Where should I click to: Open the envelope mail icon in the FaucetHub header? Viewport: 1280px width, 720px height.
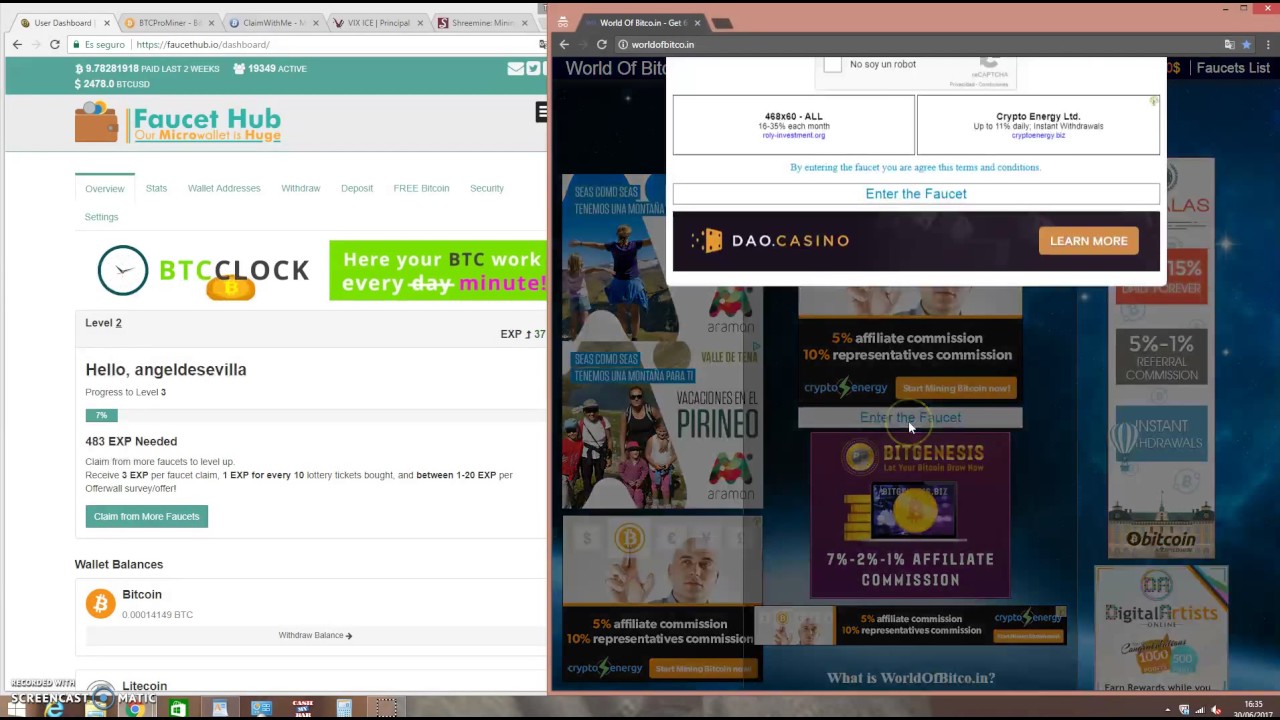tap(516, 68)
